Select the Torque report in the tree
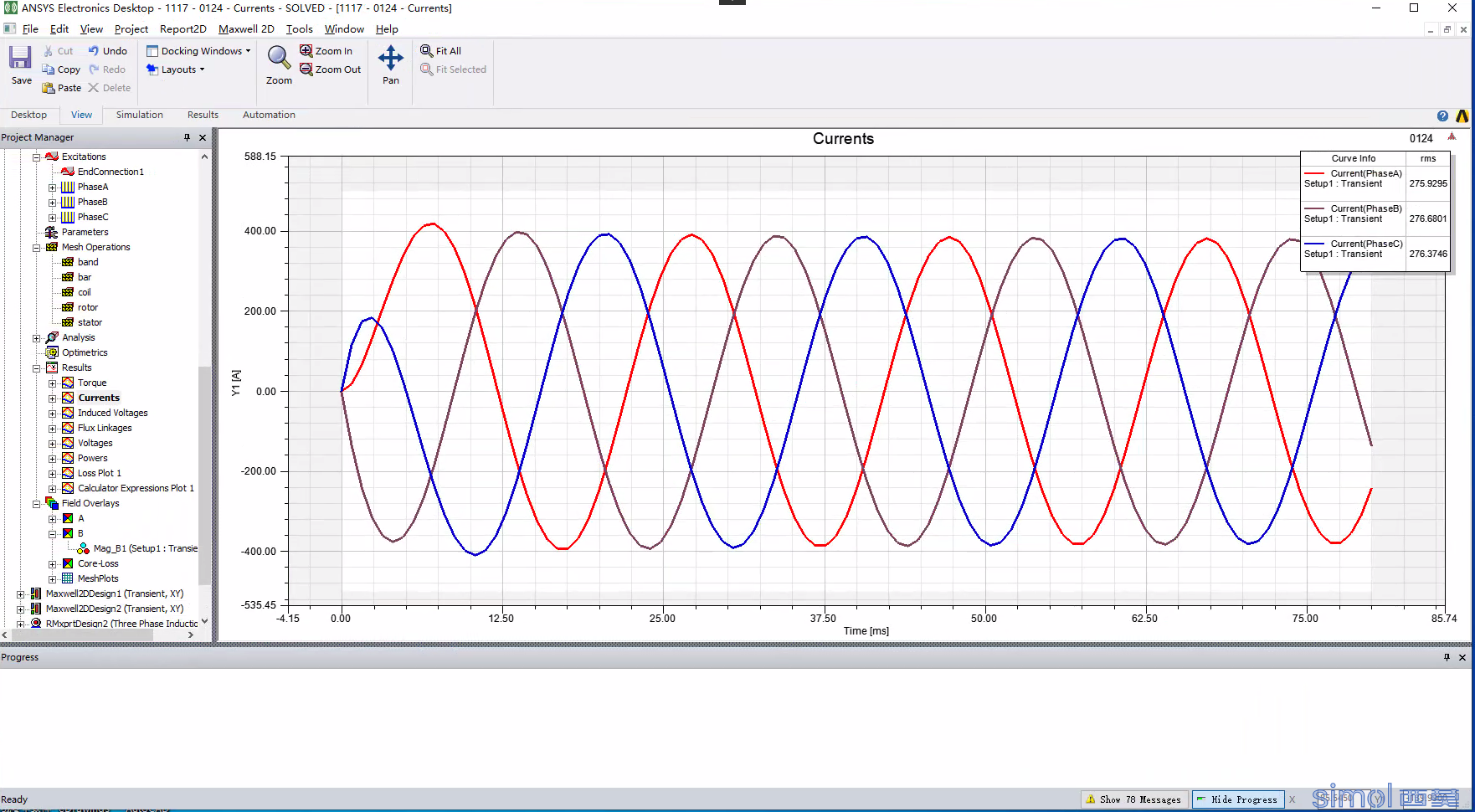The height and width of the screenshot is (812, 1475). pyautogui.click(x=92, y=383)
